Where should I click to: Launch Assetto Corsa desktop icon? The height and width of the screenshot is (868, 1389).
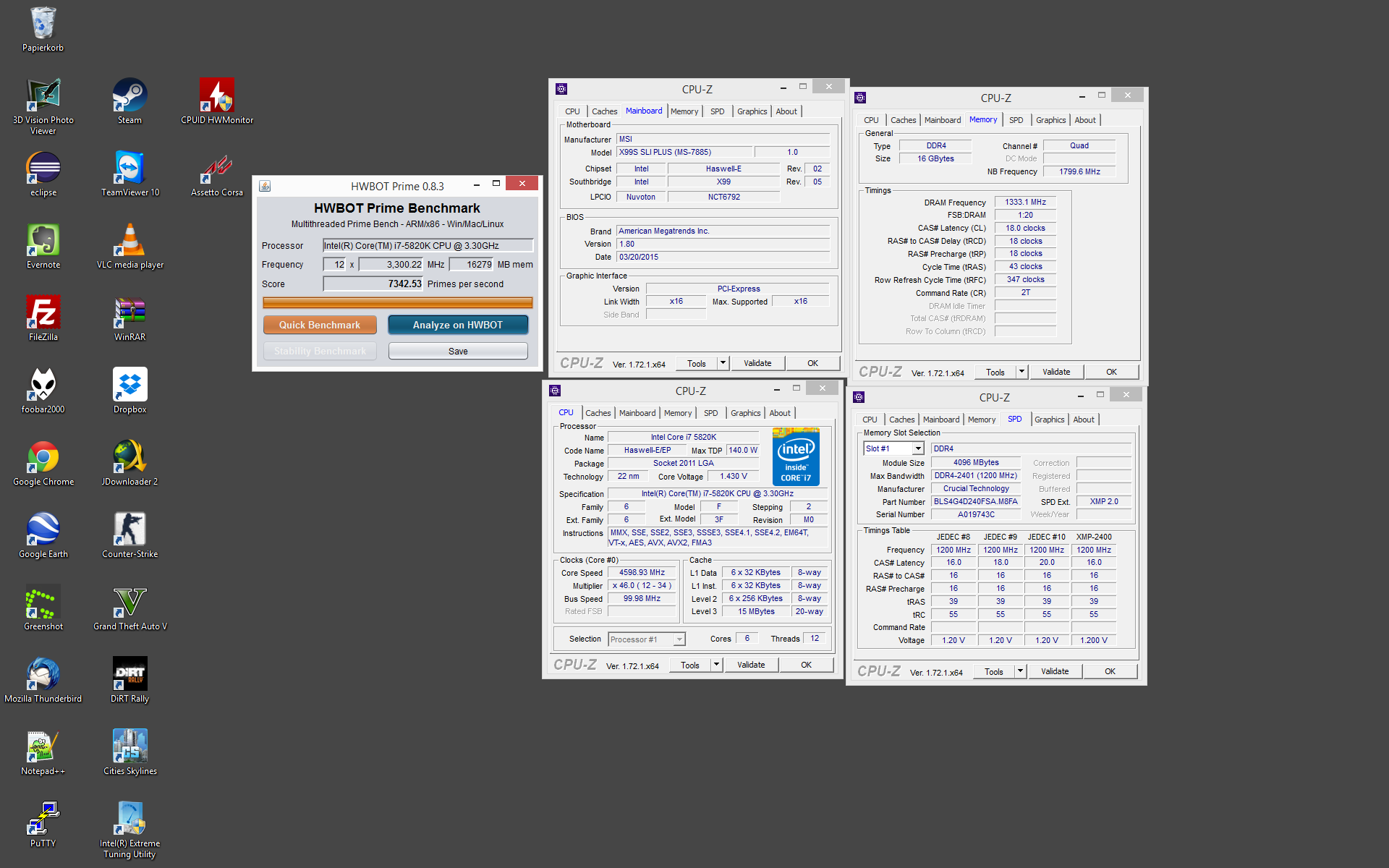click(216, 174)
